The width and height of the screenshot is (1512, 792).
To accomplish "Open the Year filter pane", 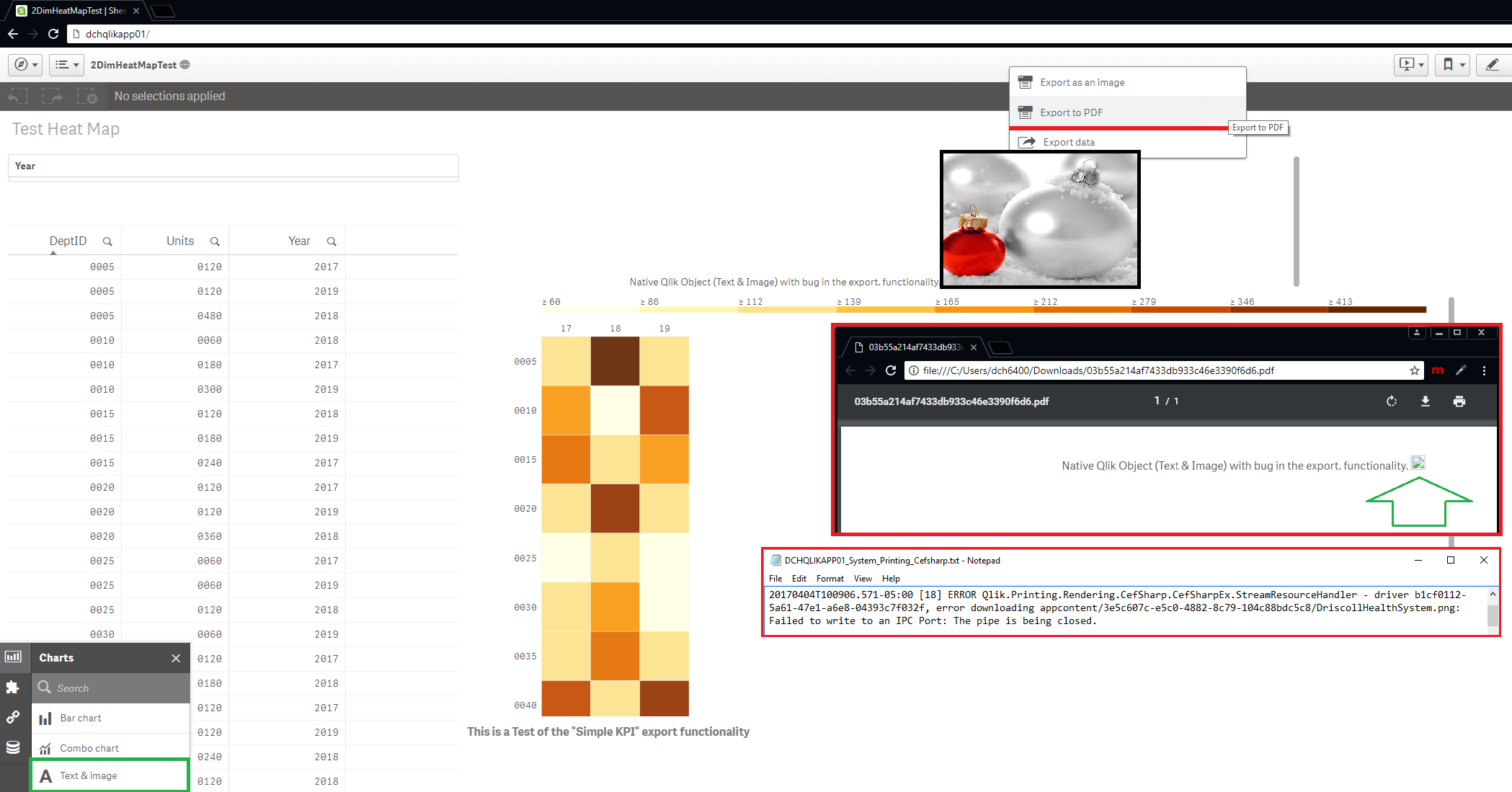I will coord(234,166).
